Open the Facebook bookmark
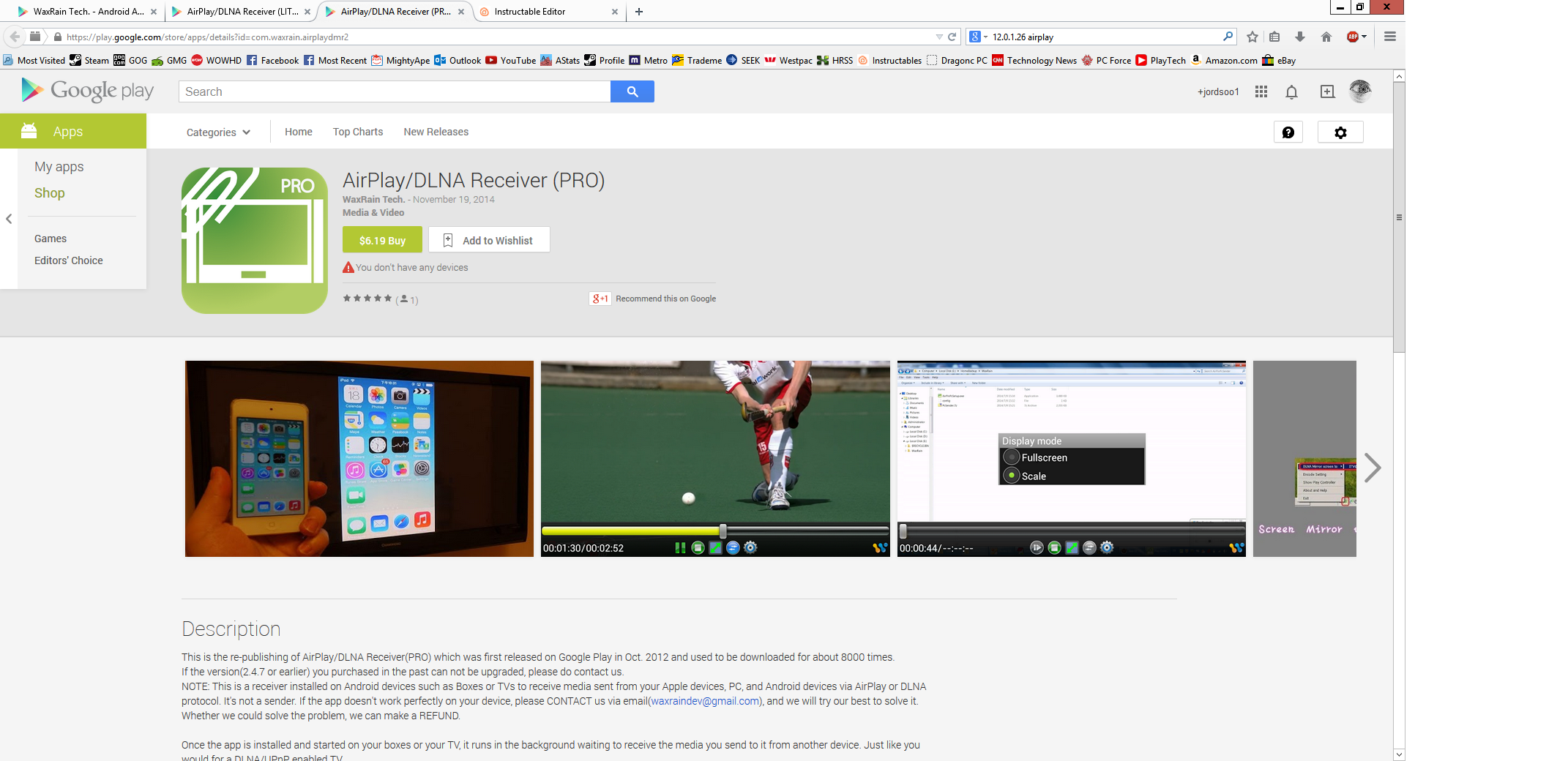The height and width of the screenshot is (761, 1568). [x=273, y=61]
